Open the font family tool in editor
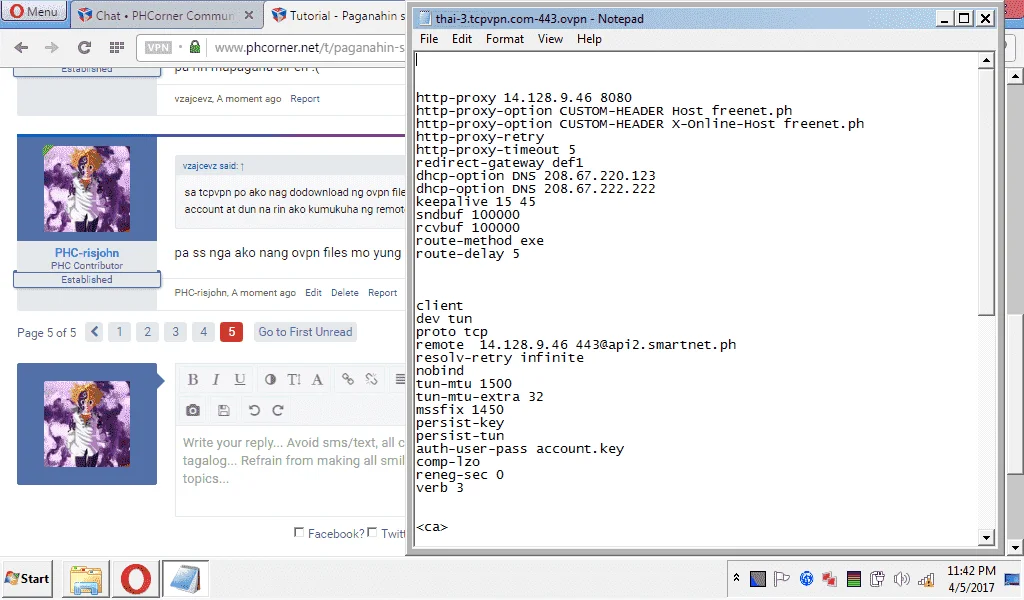Image resolution: width=1024 pixels, height=600 pixels. point(317,379)
